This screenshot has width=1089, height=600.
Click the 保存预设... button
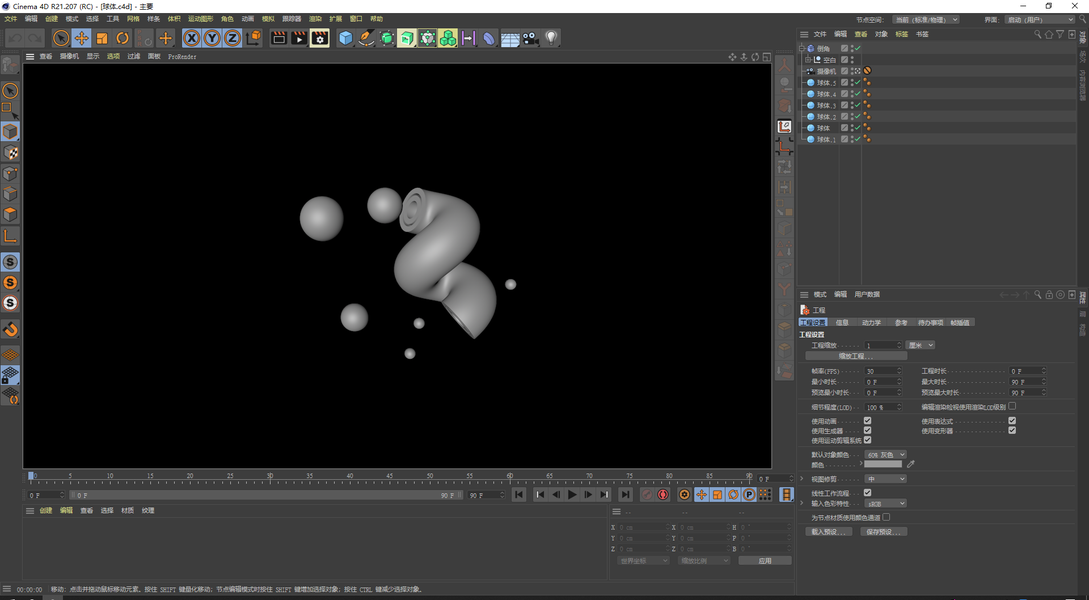(x=883, y=532)
